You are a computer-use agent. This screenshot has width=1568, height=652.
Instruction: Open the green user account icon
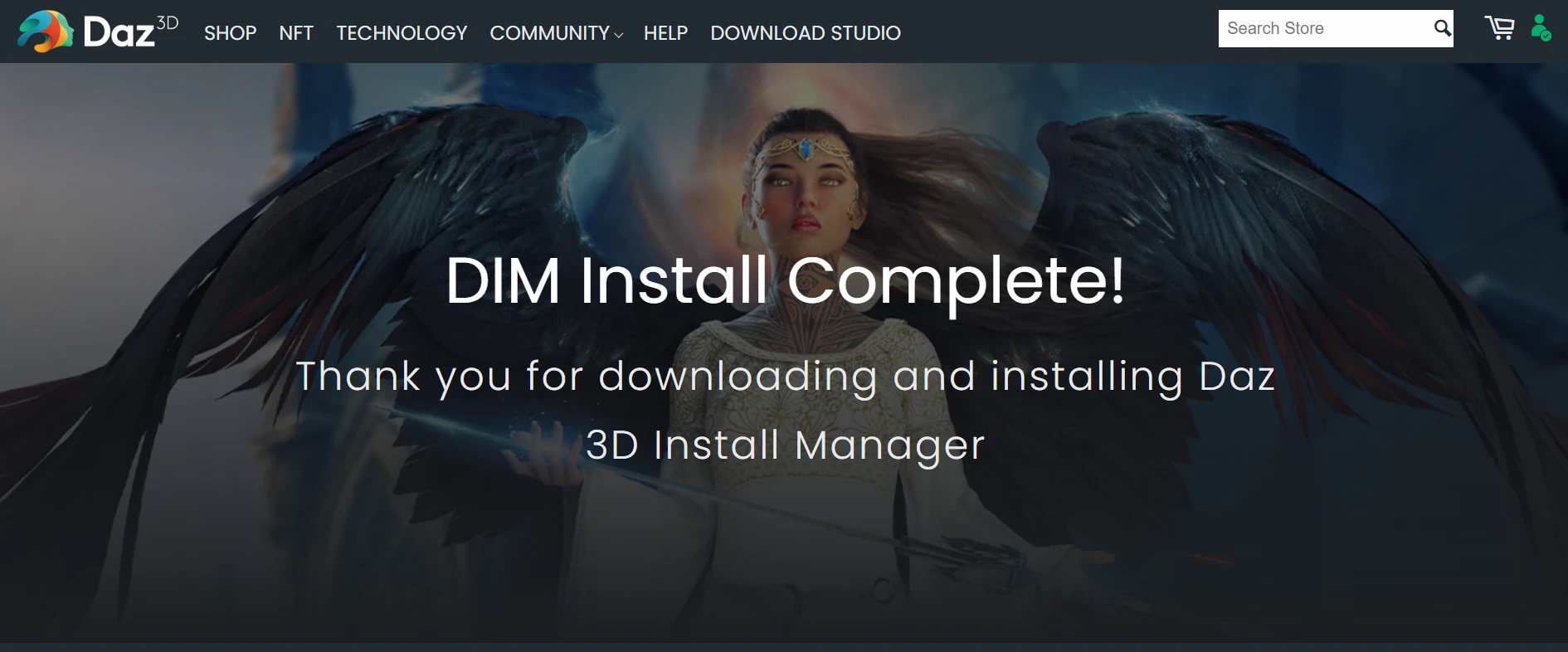1541,27
